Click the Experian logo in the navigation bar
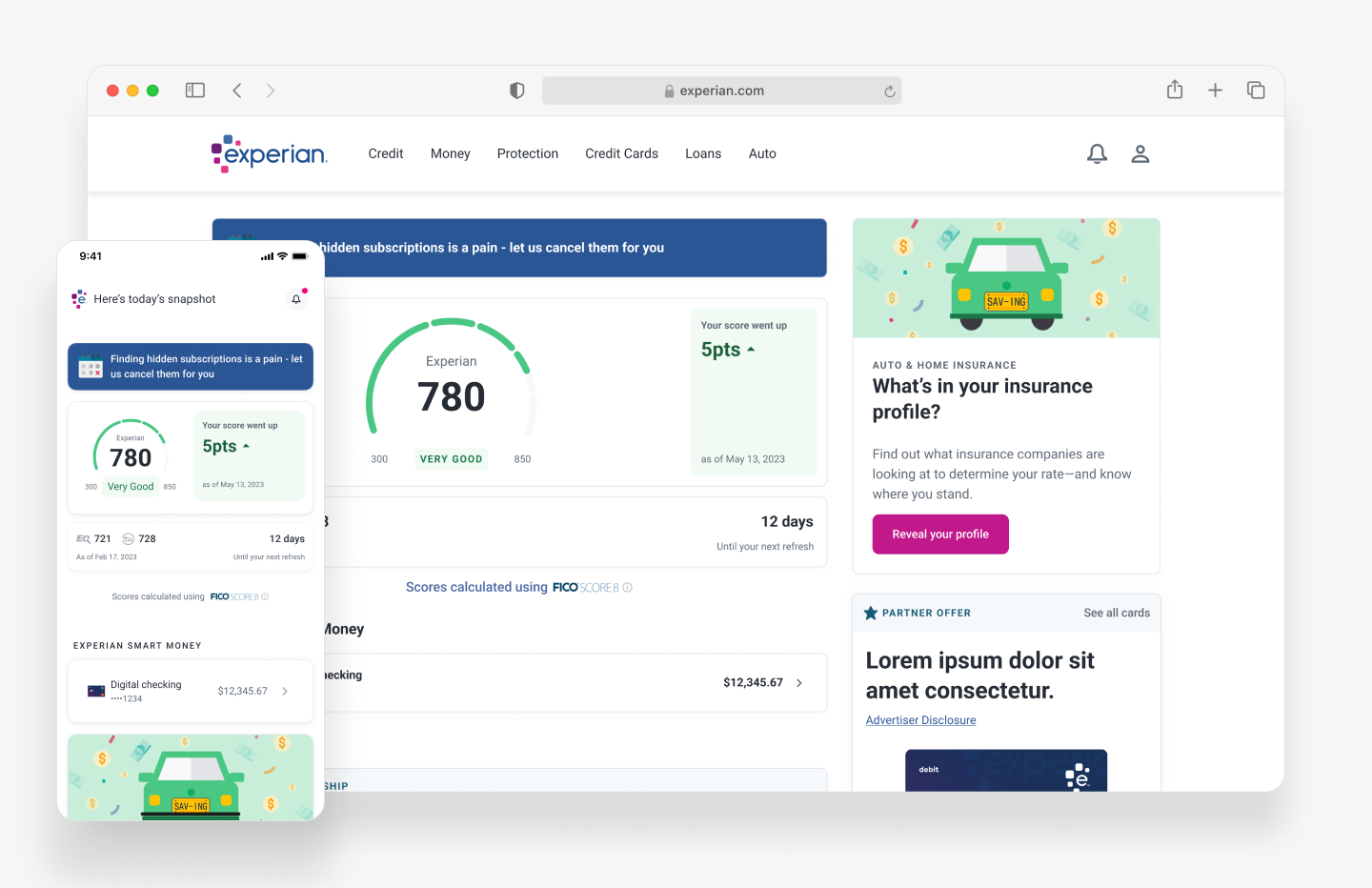This screenshot has width=1372, height=888. click(270, 153)
